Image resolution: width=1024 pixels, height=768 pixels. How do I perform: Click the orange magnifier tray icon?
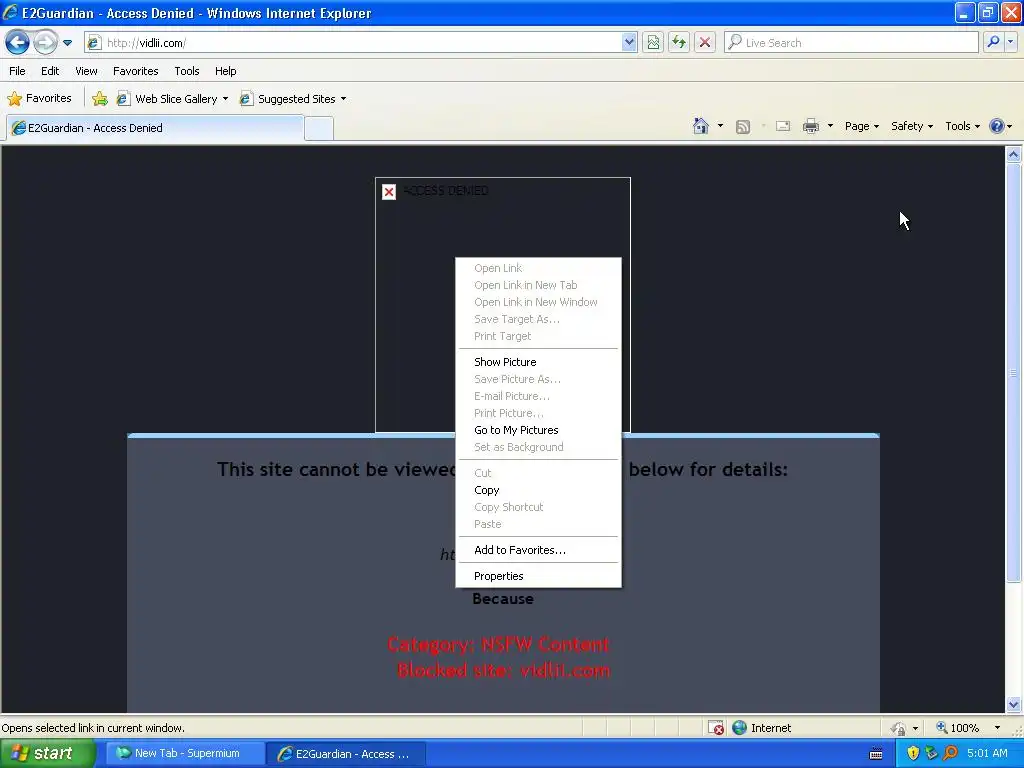pos(950,753)
